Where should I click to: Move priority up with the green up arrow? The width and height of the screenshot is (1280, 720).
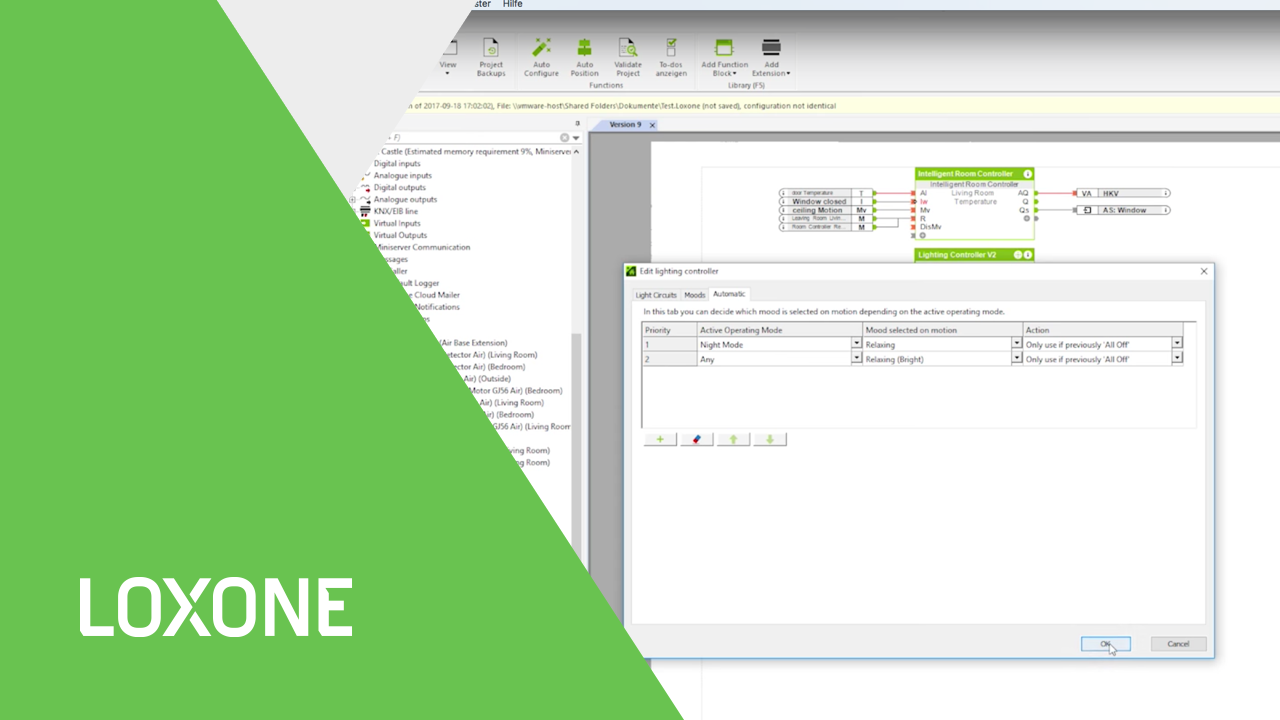(x=733, y=439)
